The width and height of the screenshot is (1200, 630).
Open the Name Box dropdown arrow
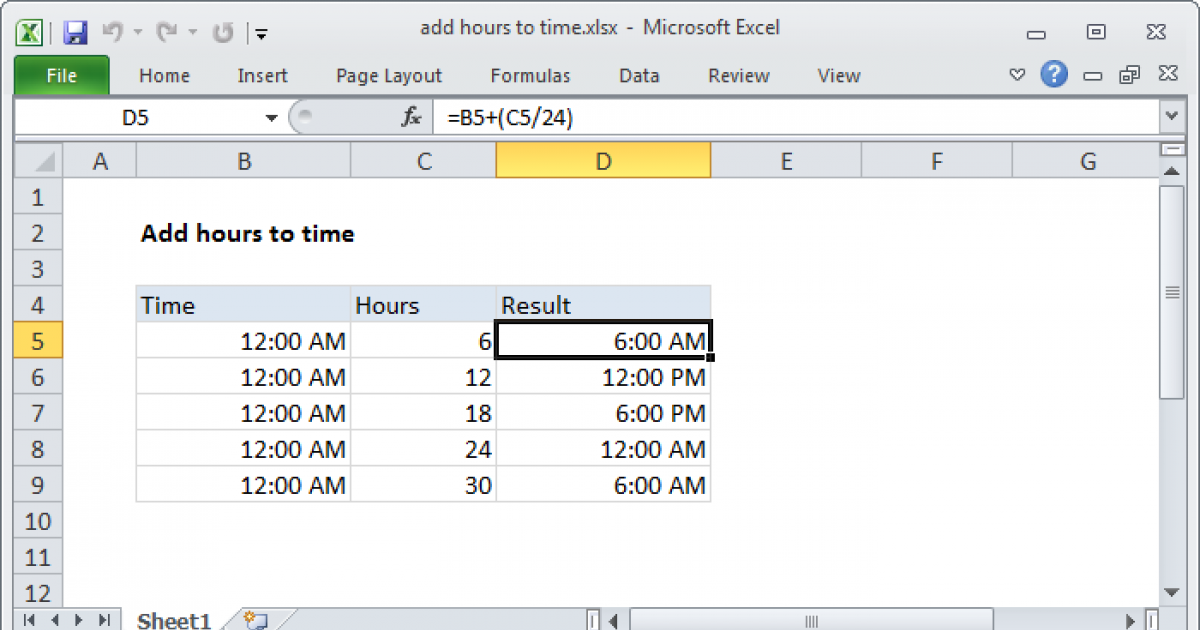tap(271, 118)
